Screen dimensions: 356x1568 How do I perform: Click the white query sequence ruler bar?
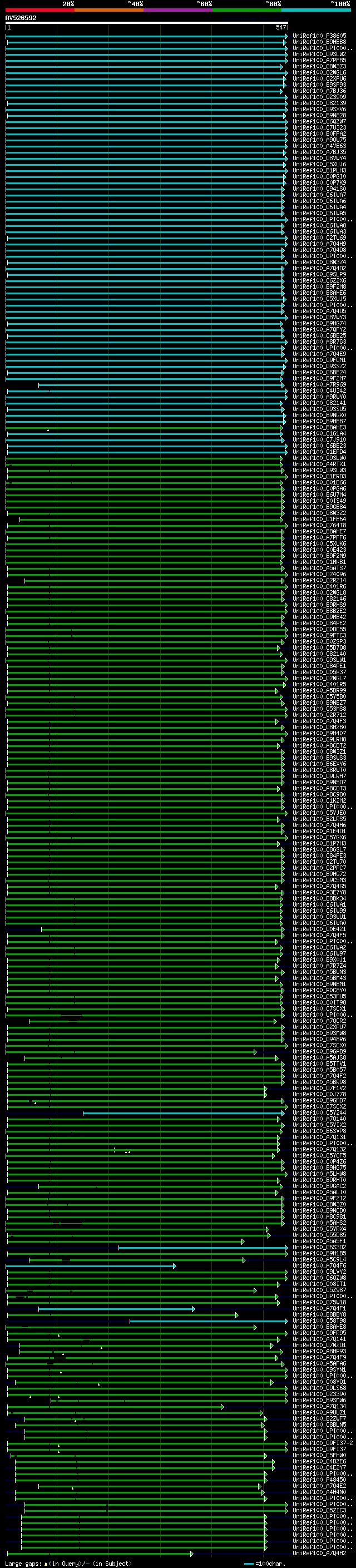[147, 23]
